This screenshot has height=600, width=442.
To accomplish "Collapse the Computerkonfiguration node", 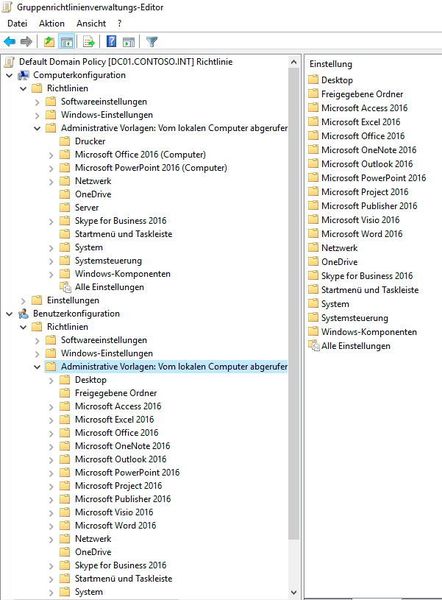I will tap(9, 75).
